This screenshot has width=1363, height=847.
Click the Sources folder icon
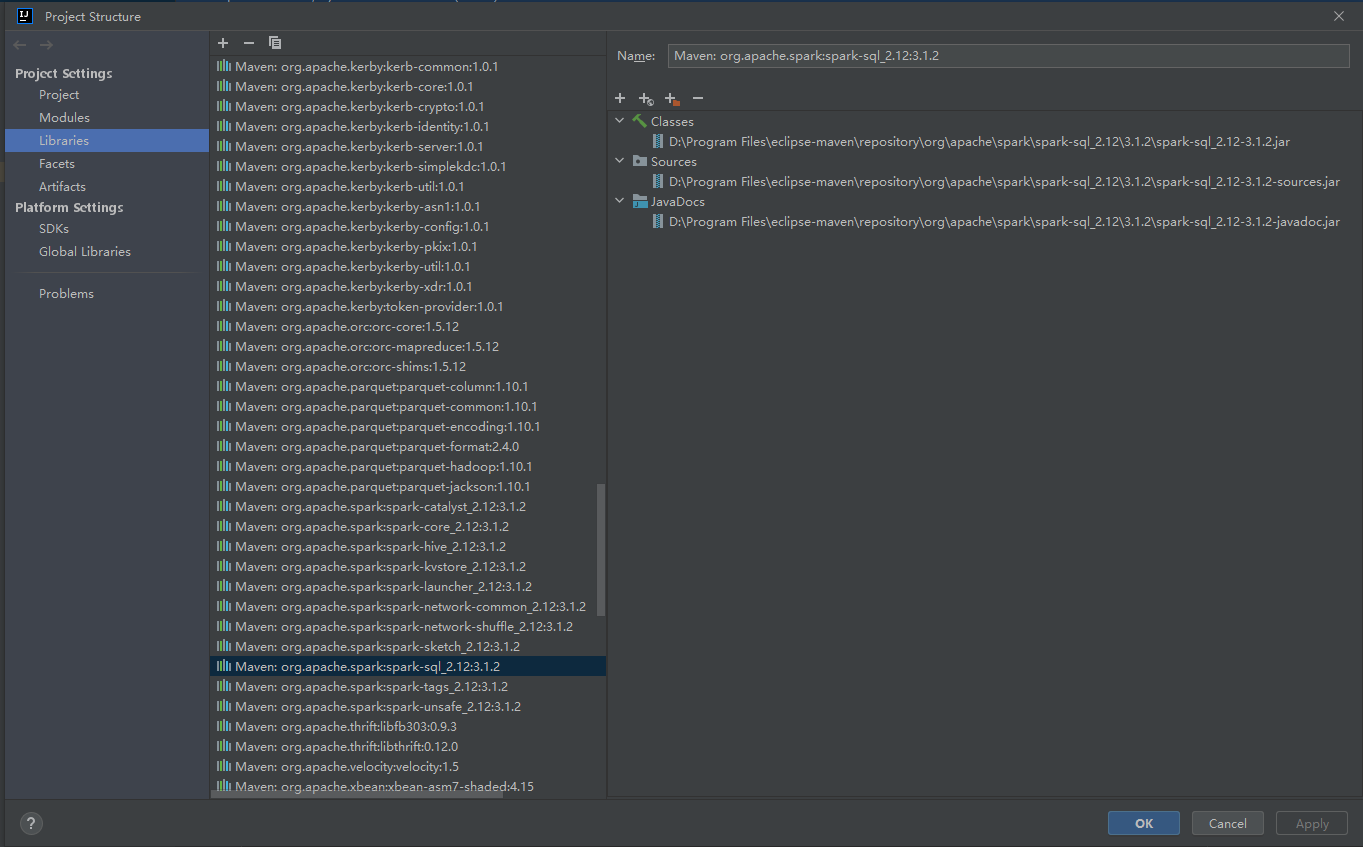[x=640, y=161]
